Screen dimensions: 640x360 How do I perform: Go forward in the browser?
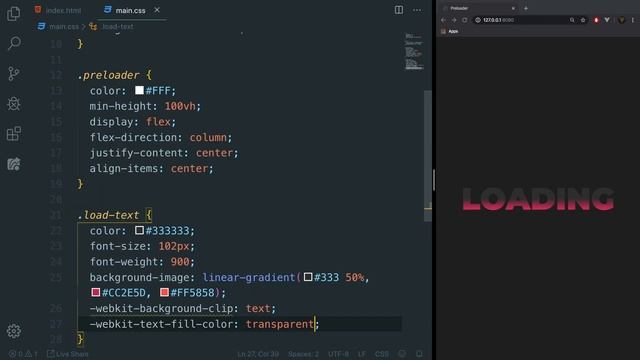tap(454, 20)
